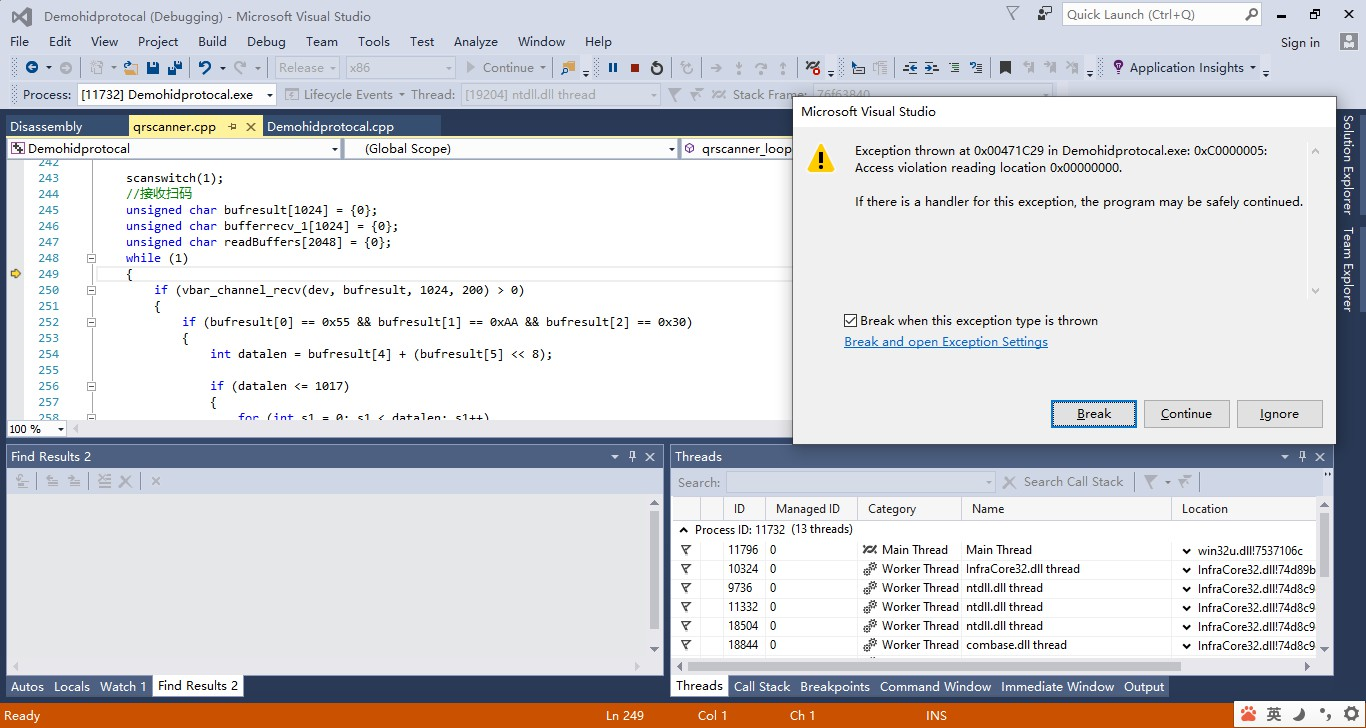The height and width of the screenshot is (728, 1366).
Task: Toggle flag for thread 10324 row
Action: [686, 569]
